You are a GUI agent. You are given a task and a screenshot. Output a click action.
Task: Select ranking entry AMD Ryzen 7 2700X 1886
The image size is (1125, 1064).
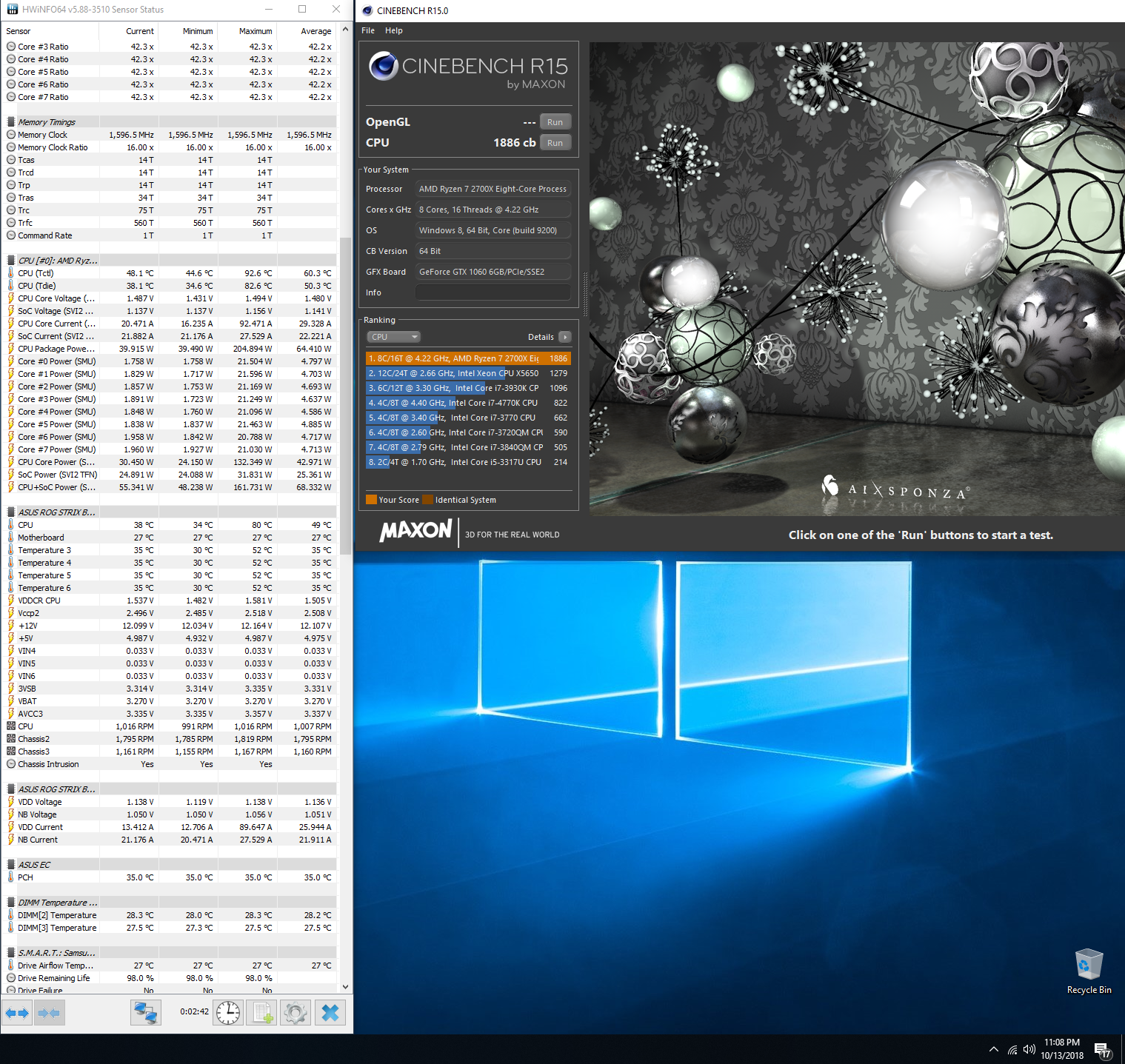[468, 358]
